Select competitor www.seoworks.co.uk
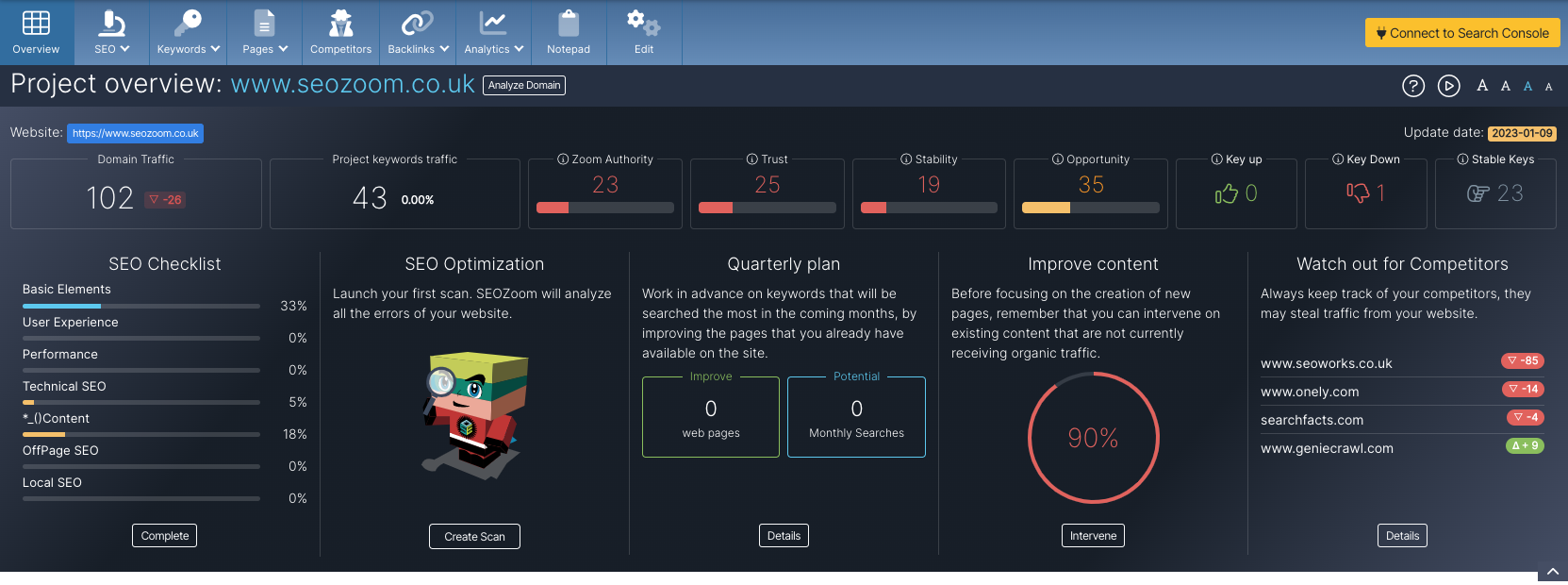 click(1326, 363)
